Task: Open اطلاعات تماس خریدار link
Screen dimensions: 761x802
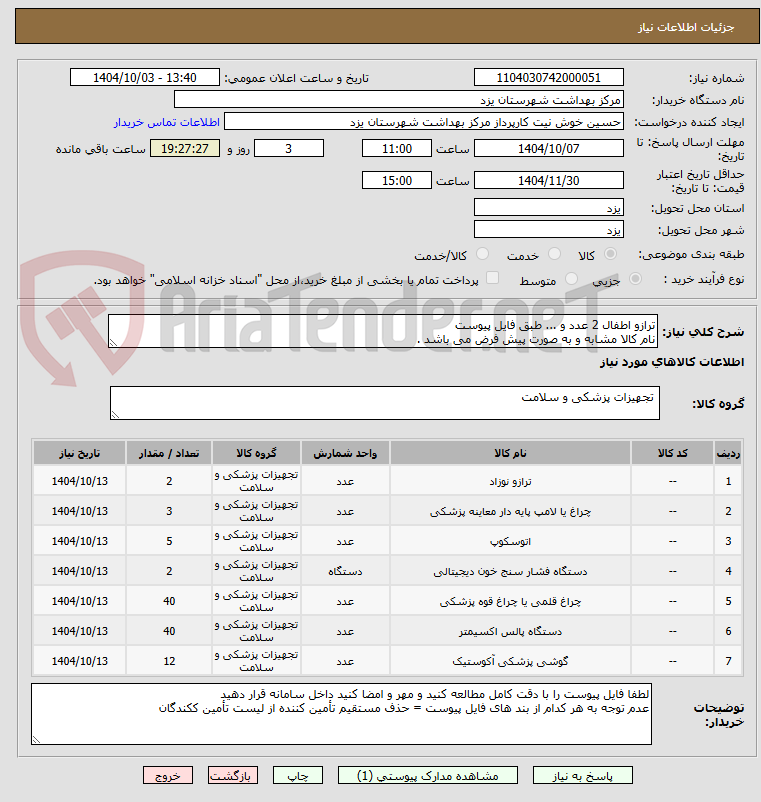Action: (167, 122)
